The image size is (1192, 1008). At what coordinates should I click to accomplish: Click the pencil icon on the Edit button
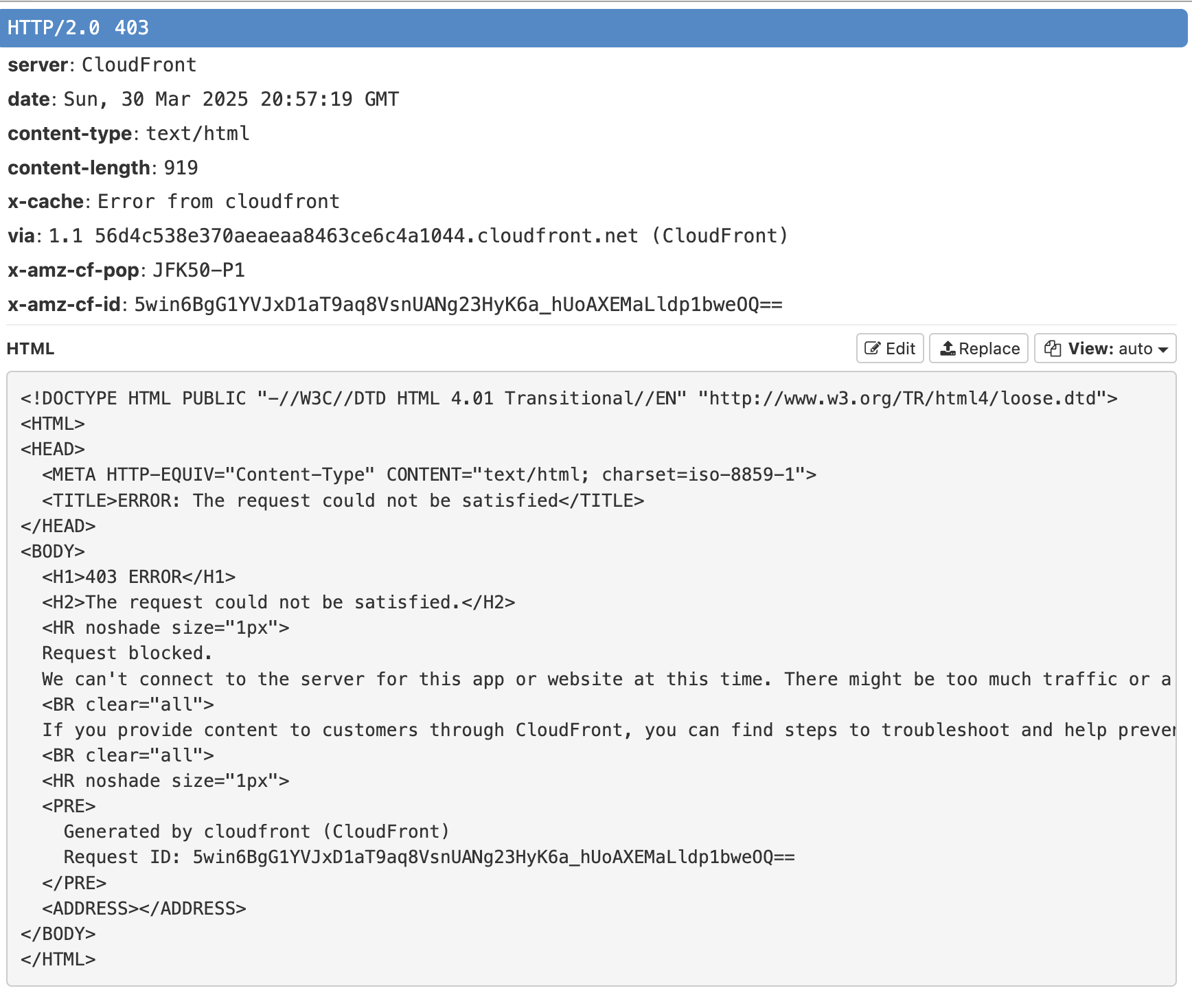pyautogui.click(x=872, y=348)
